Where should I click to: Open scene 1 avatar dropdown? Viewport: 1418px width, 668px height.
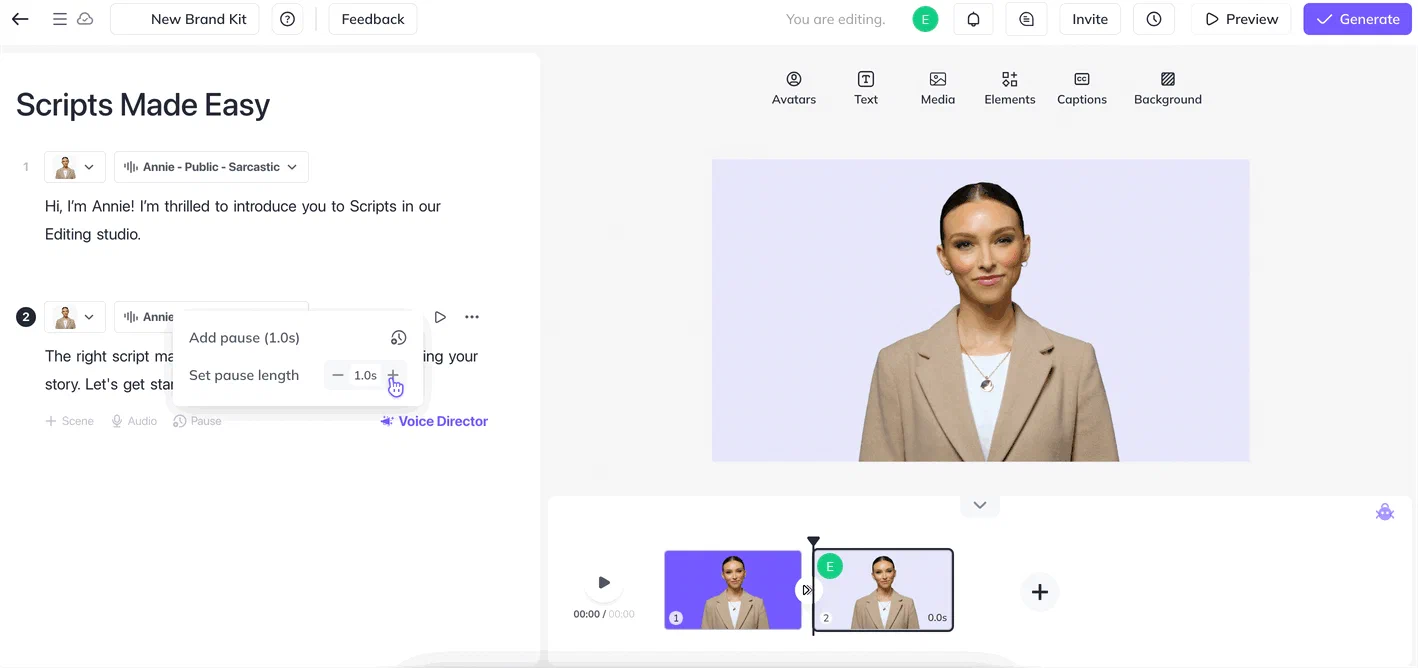point(75,167)
